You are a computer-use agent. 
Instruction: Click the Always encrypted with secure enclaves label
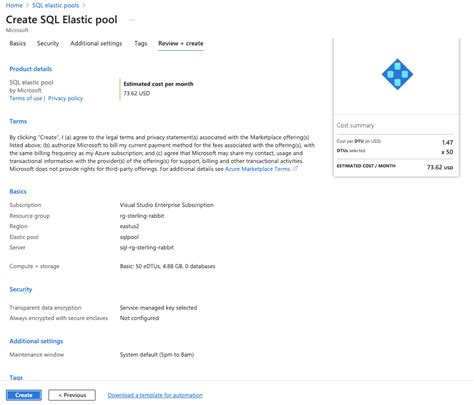pyautogui.click(x=59, y=318)
